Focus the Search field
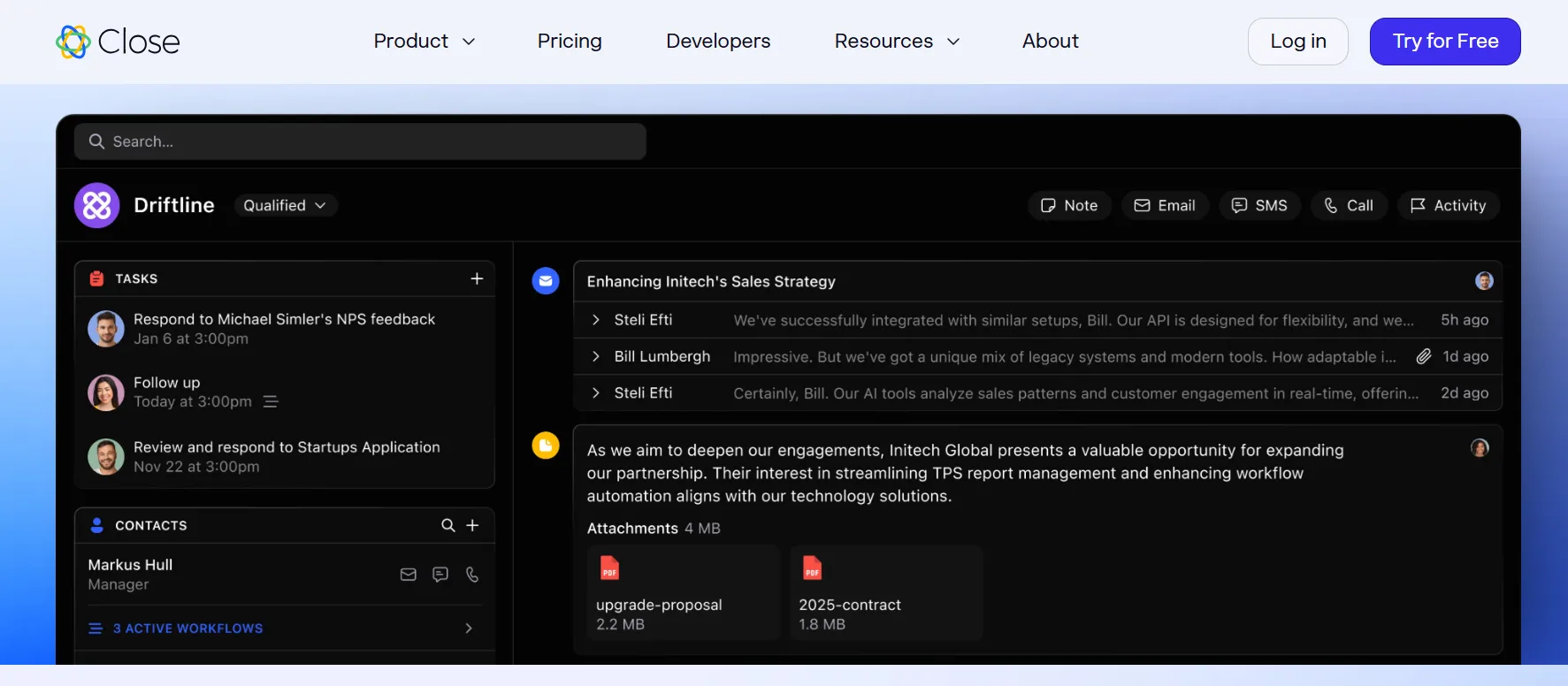The width and height of the screenshot is (1568, 686). point(360,141)
